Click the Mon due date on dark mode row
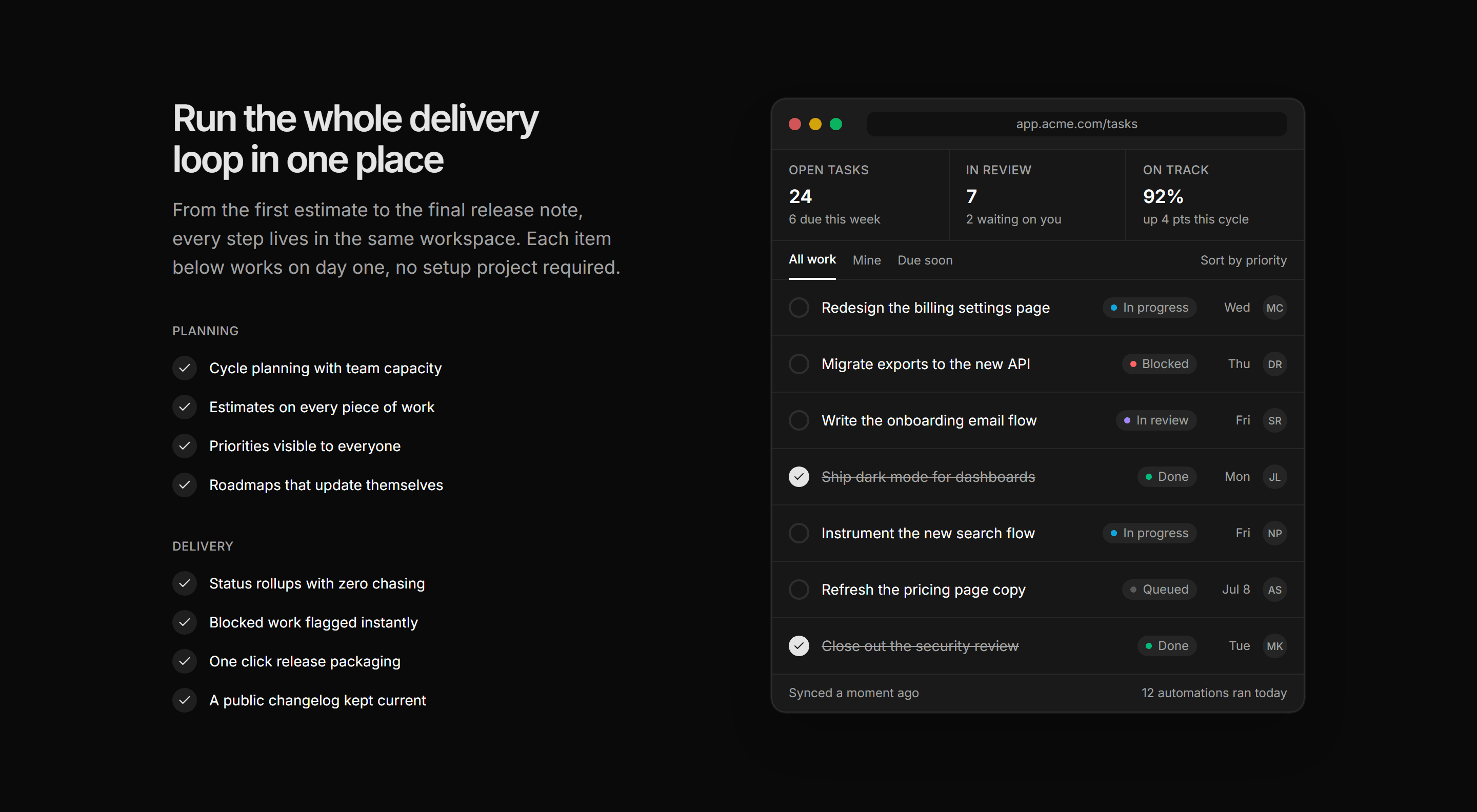Viewport: 1477px width, 812px height. pos(1237,477)
